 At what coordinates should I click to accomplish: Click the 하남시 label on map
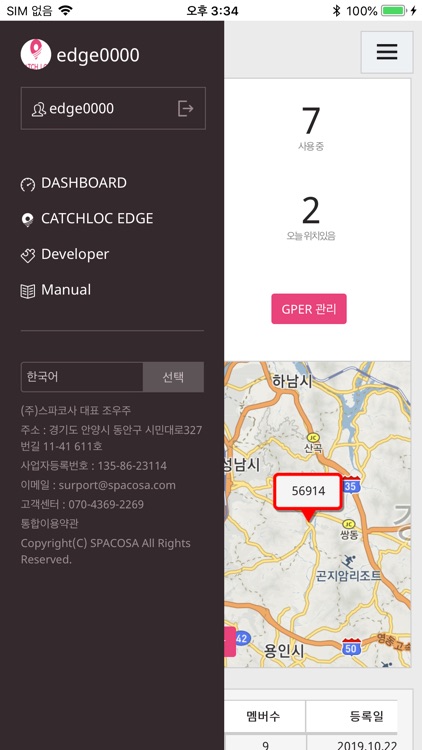[292, 381]
